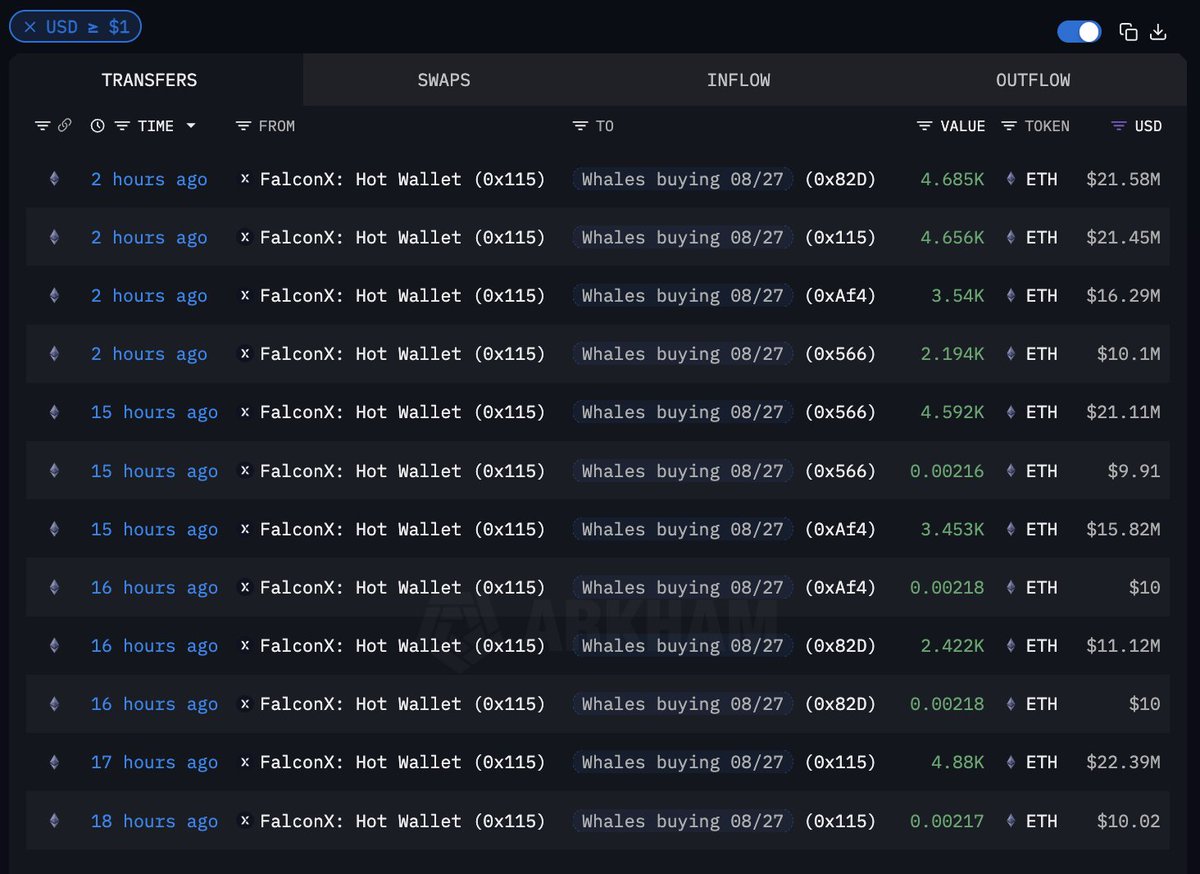1200x874 pixels.
Task: Click the 3.453K value cell
Action: point(952,529)
